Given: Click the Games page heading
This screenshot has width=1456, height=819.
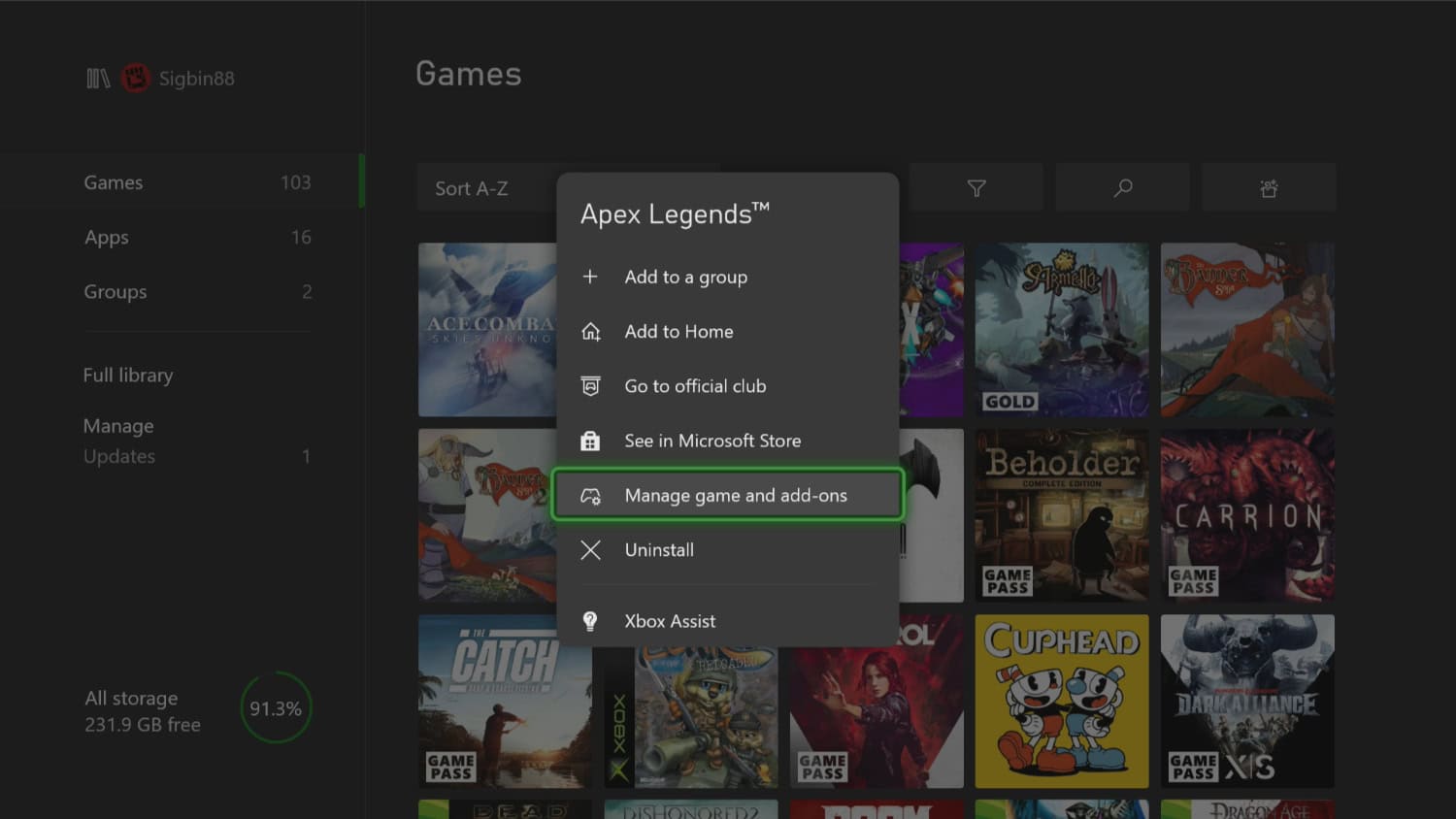Looking at the screenshot, I should pos(469,74).
